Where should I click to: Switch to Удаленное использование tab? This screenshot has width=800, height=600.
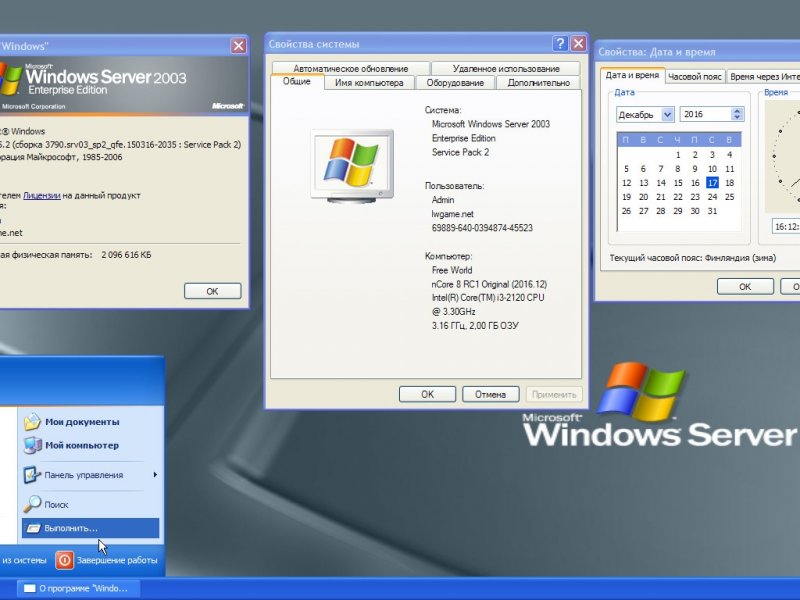506,68
